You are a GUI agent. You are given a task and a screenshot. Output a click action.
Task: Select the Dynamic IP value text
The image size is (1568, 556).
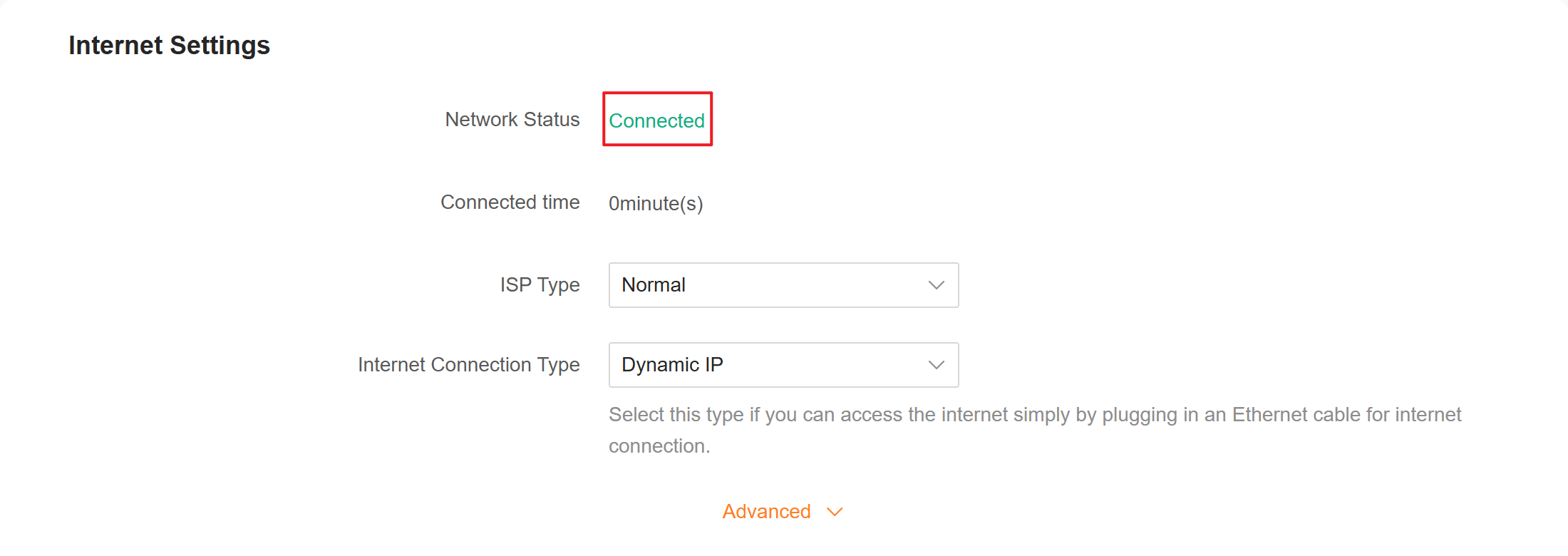pyautogui.click(x=672, y=365)
